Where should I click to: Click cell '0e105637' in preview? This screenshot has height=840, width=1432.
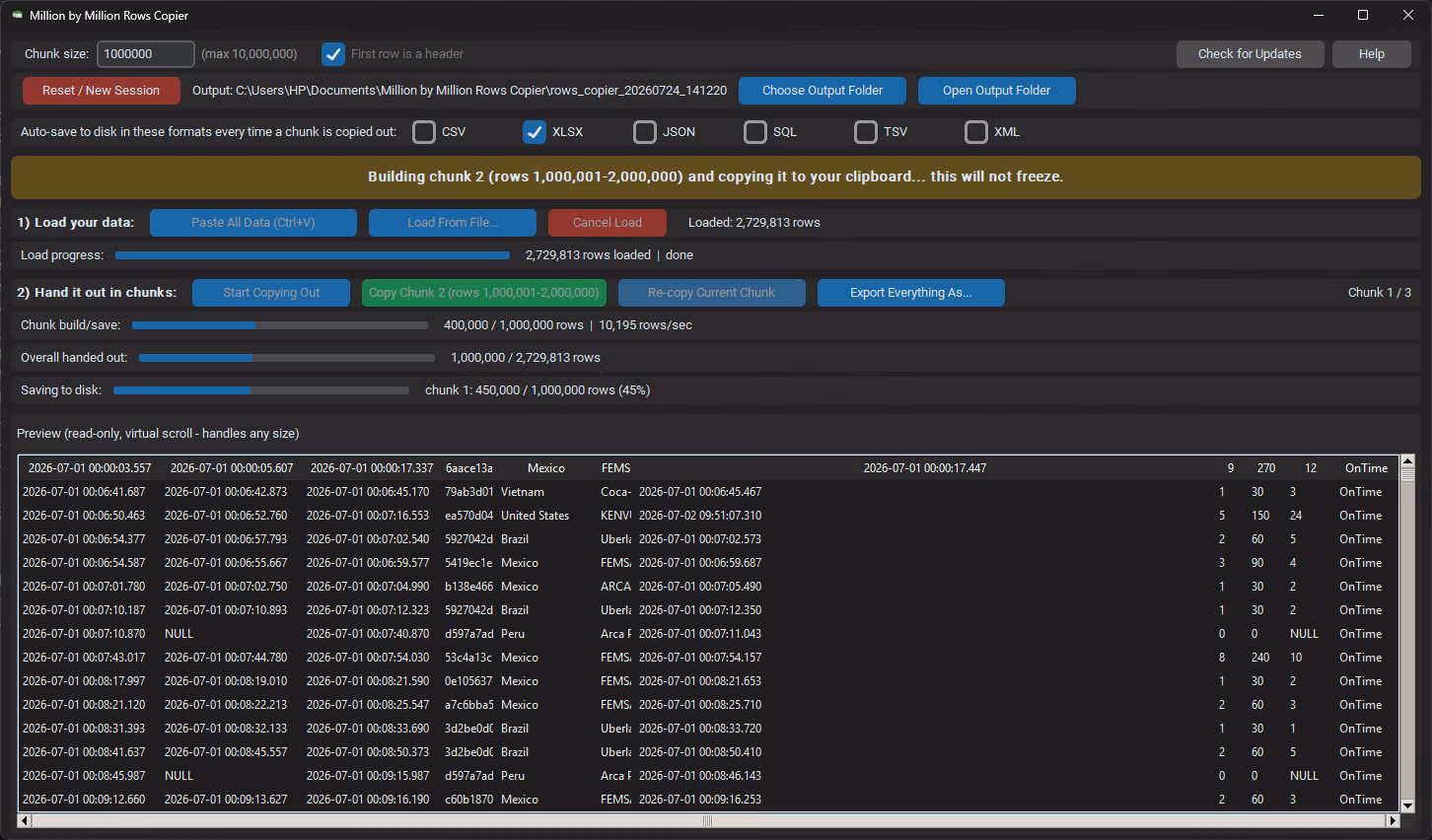pos(469,681)
